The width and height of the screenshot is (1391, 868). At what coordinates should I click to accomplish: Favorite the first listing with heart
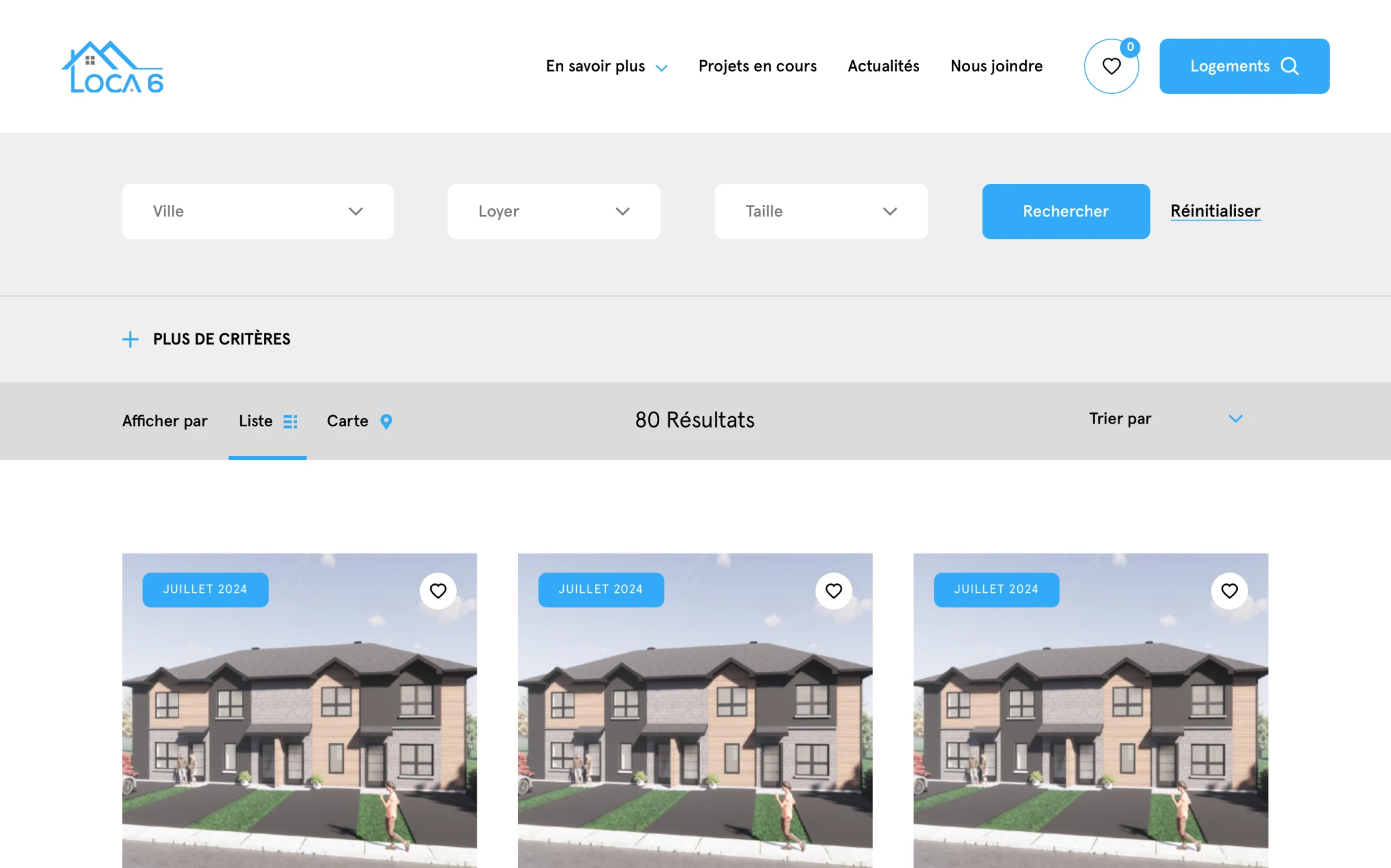[x=438, y=591]
